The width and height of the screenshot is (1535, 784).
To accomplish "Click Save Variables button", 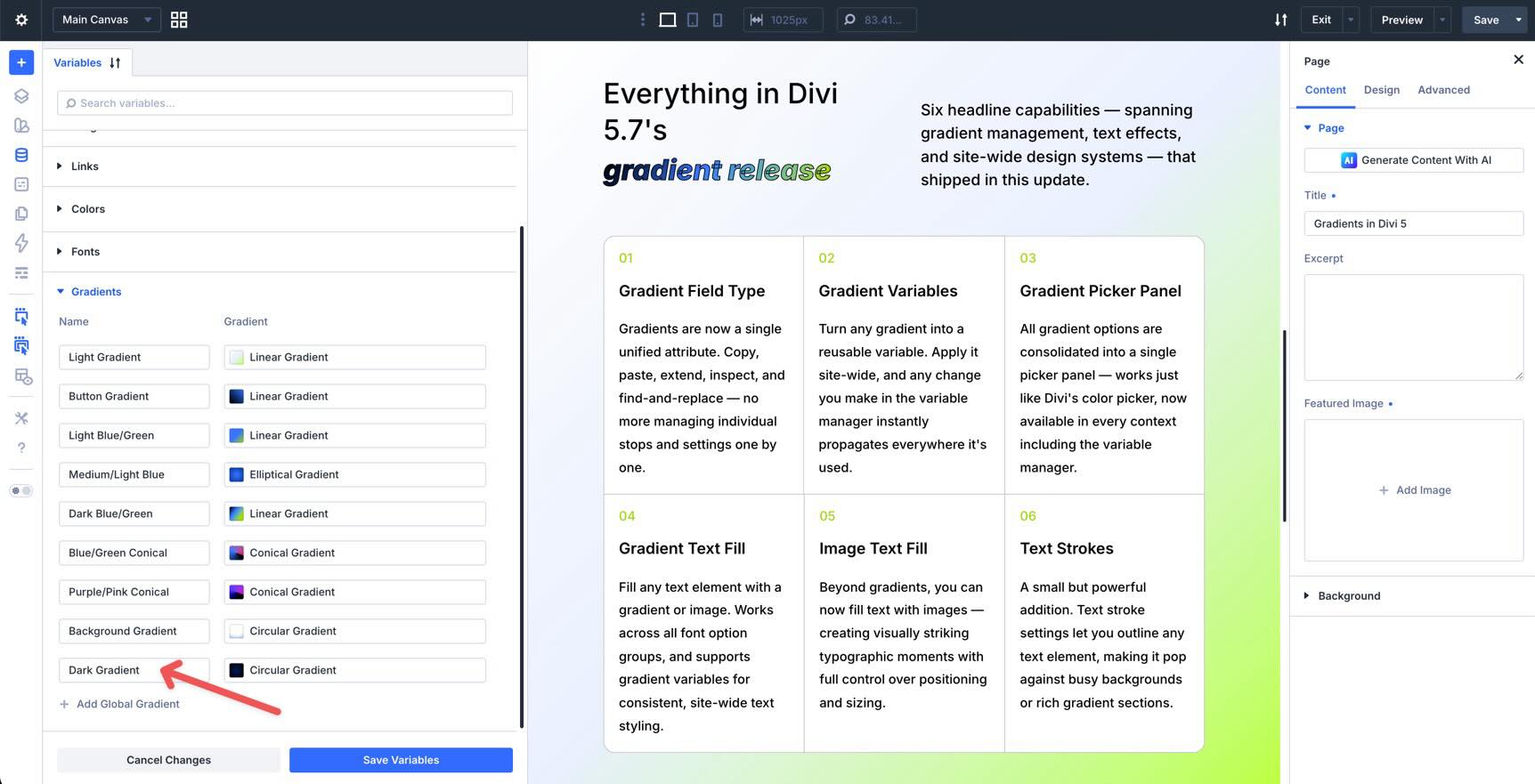I will click(x=401, y=760).
